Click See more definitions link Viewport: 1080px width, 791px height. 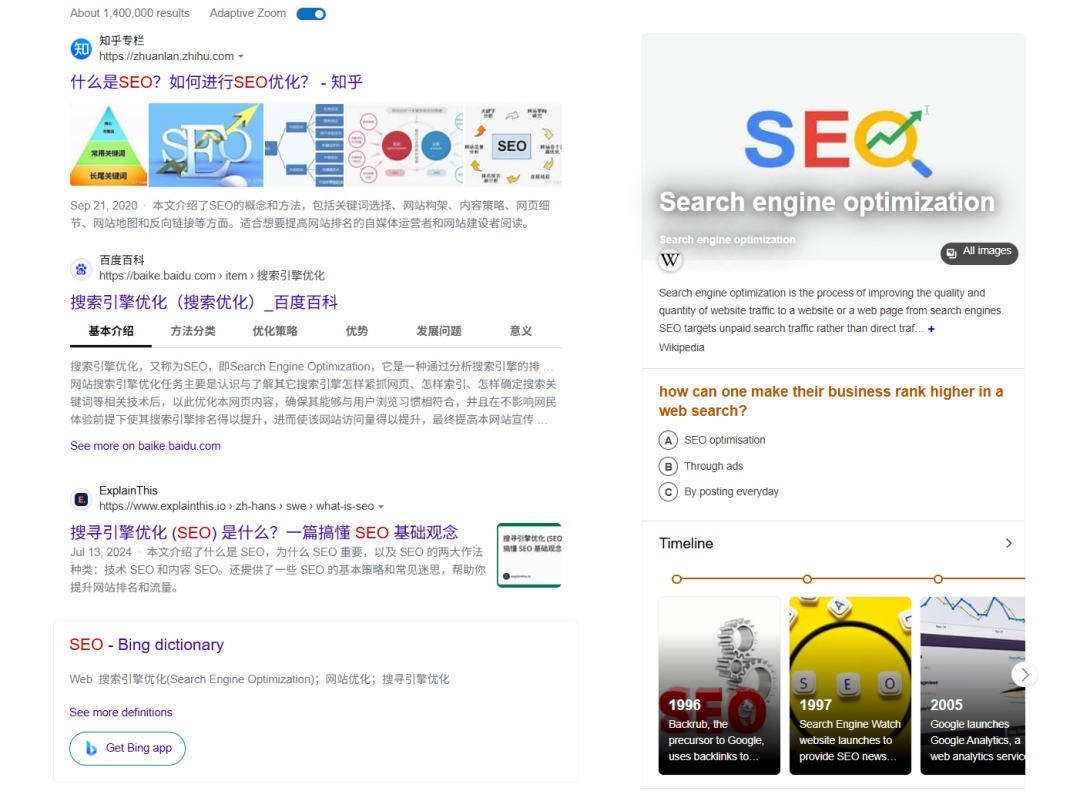[121, 712]
